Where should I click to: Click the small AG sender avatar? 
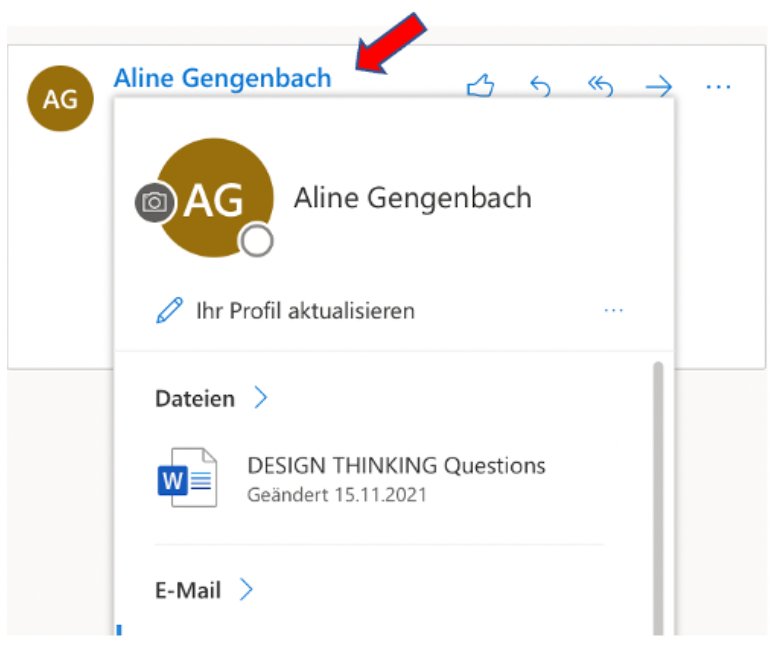[60, 100]
